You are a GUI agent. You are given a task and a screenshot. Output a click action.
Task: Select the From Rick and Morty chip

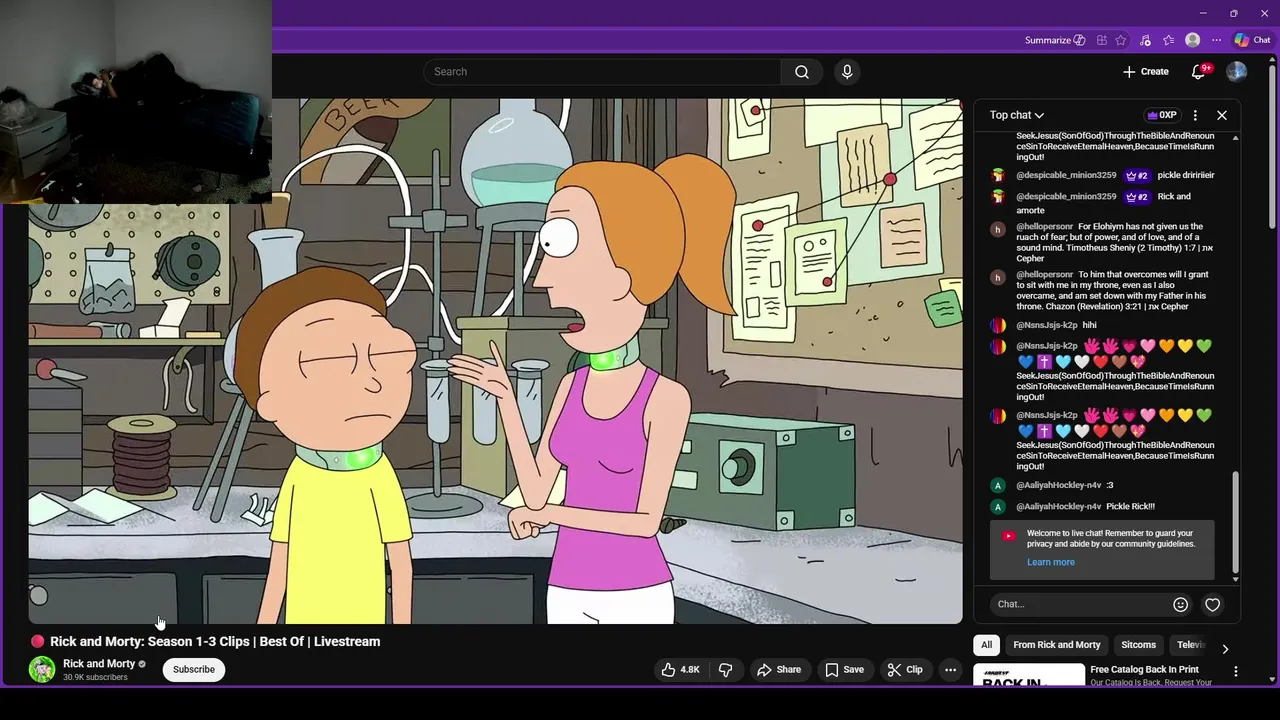pos(1056,645)
